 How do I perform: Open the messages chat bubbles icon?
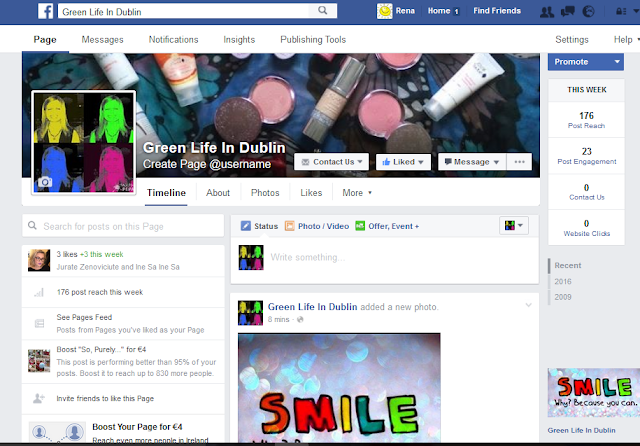568,11
